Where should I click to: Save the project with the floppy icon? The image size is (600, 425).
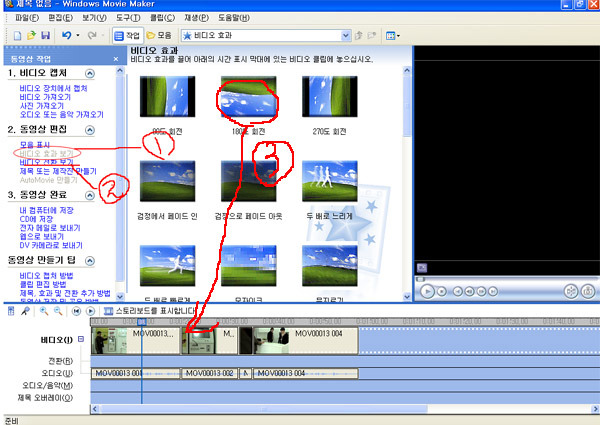click(x=46, y=36)
